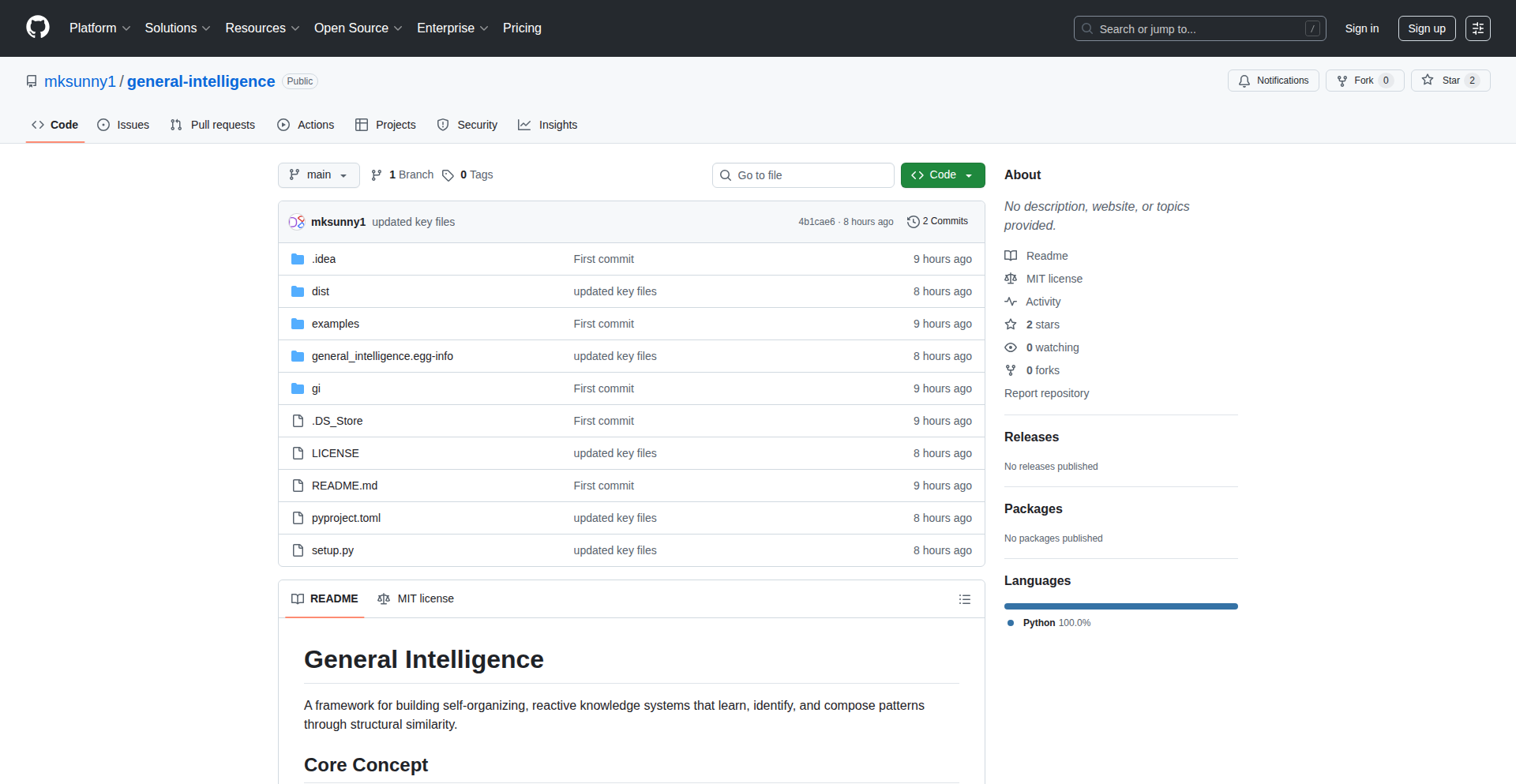Open the Insights tab
Screen dimensions: 1516x784
click(548, 125)
